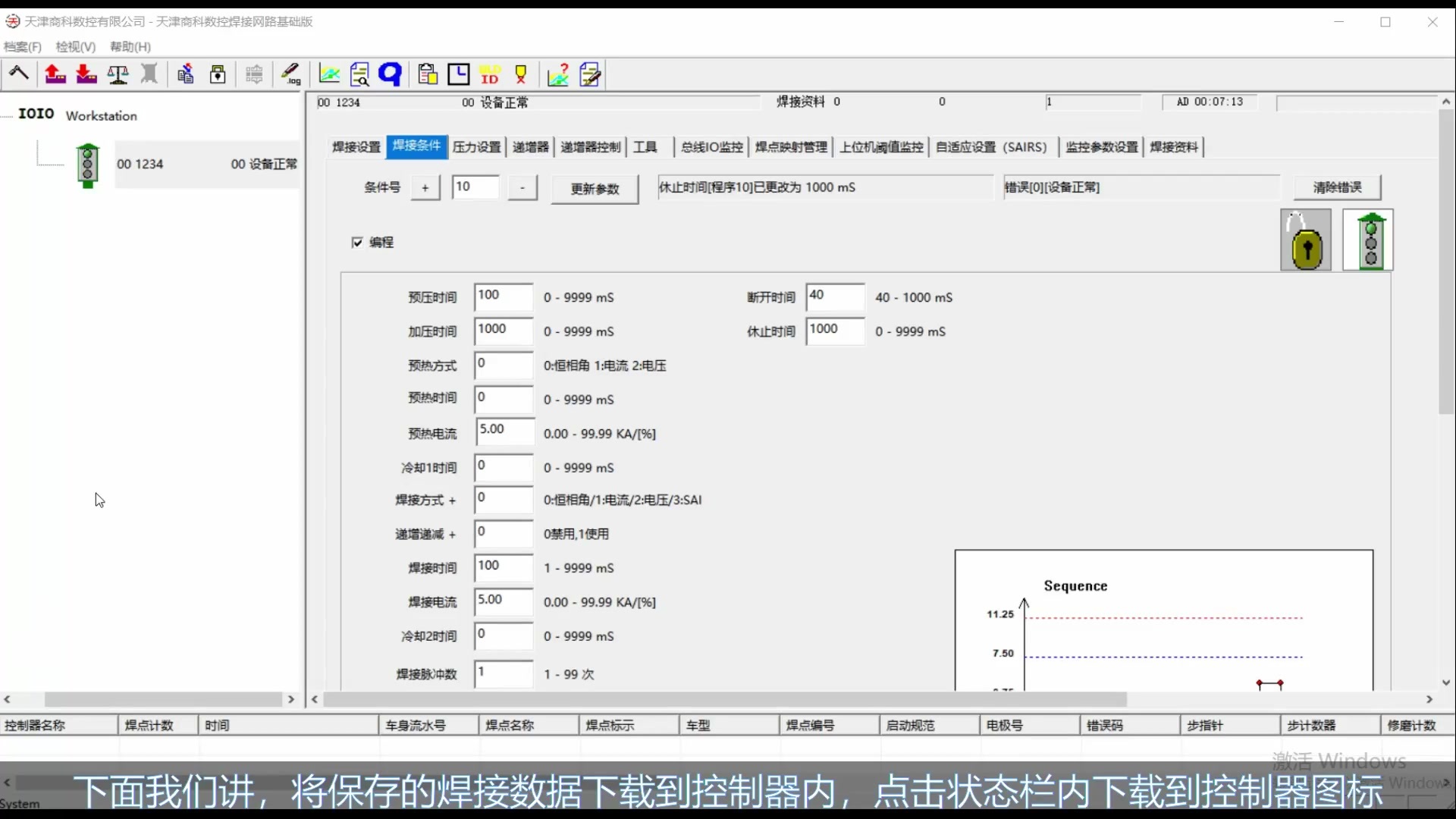Click the 休止时间 input field
Image resolution: width=1456 pixels, height=819 pixels.
[835, 331]
